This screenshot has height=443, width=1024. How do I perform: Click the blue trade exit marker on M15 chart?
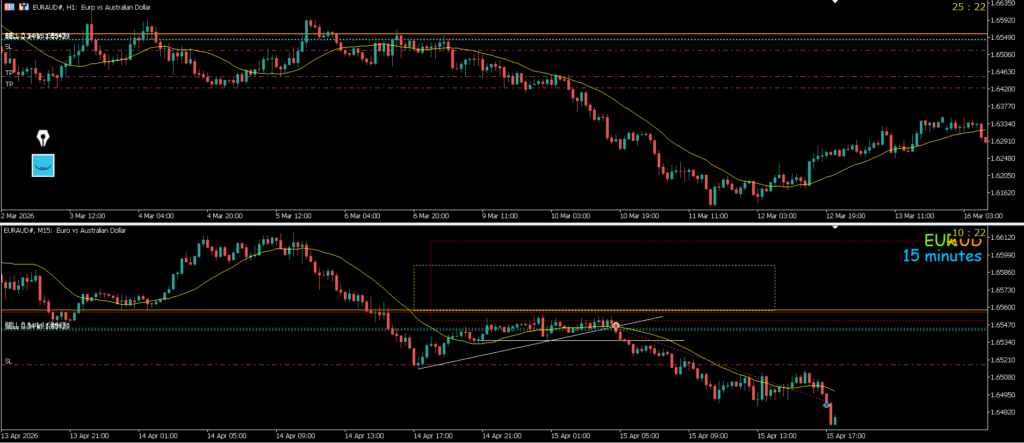827,406
